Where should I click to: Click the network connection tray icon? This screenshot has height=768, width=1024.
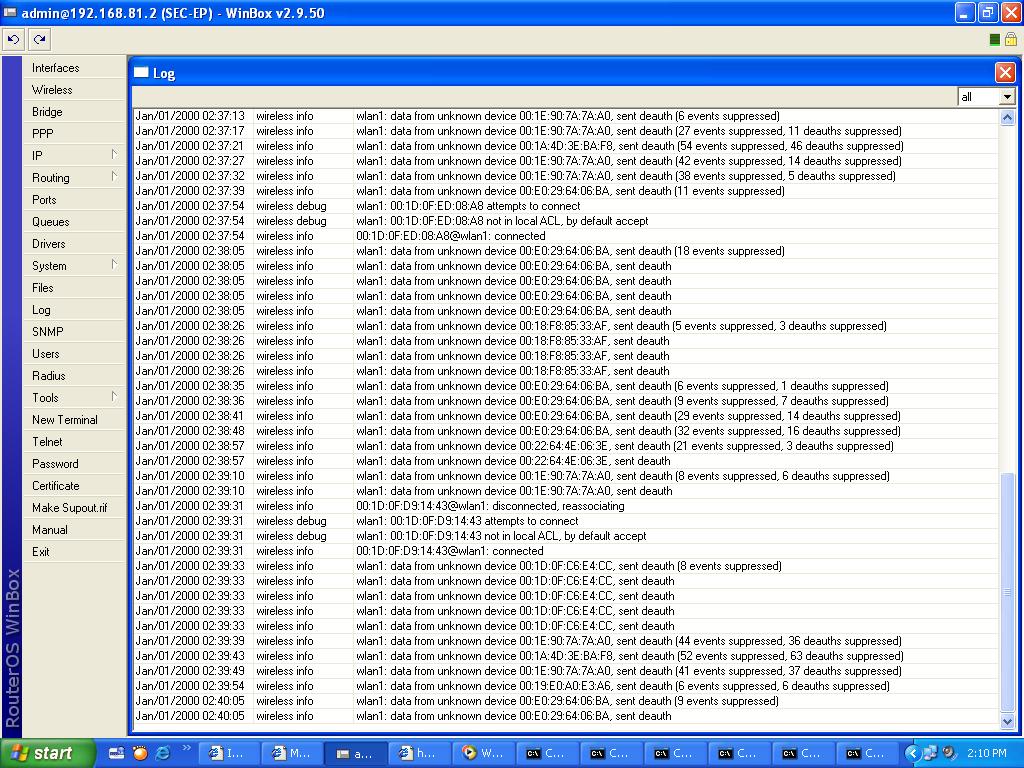[930, 753]
